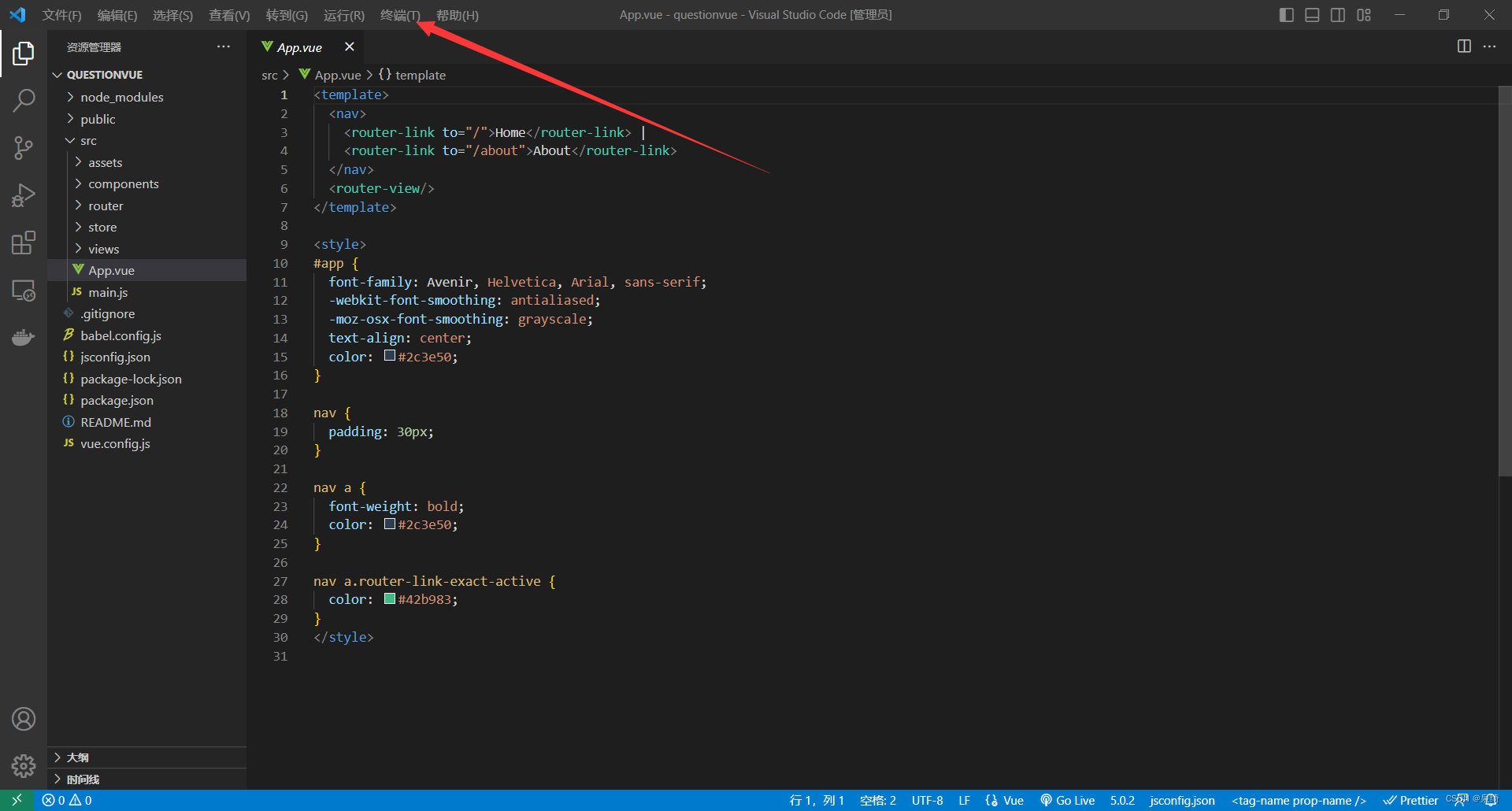The width and height of the screenshot is (1512, 811).
Task: Change LF end of line sequence
Action: [x=964, y=800]
